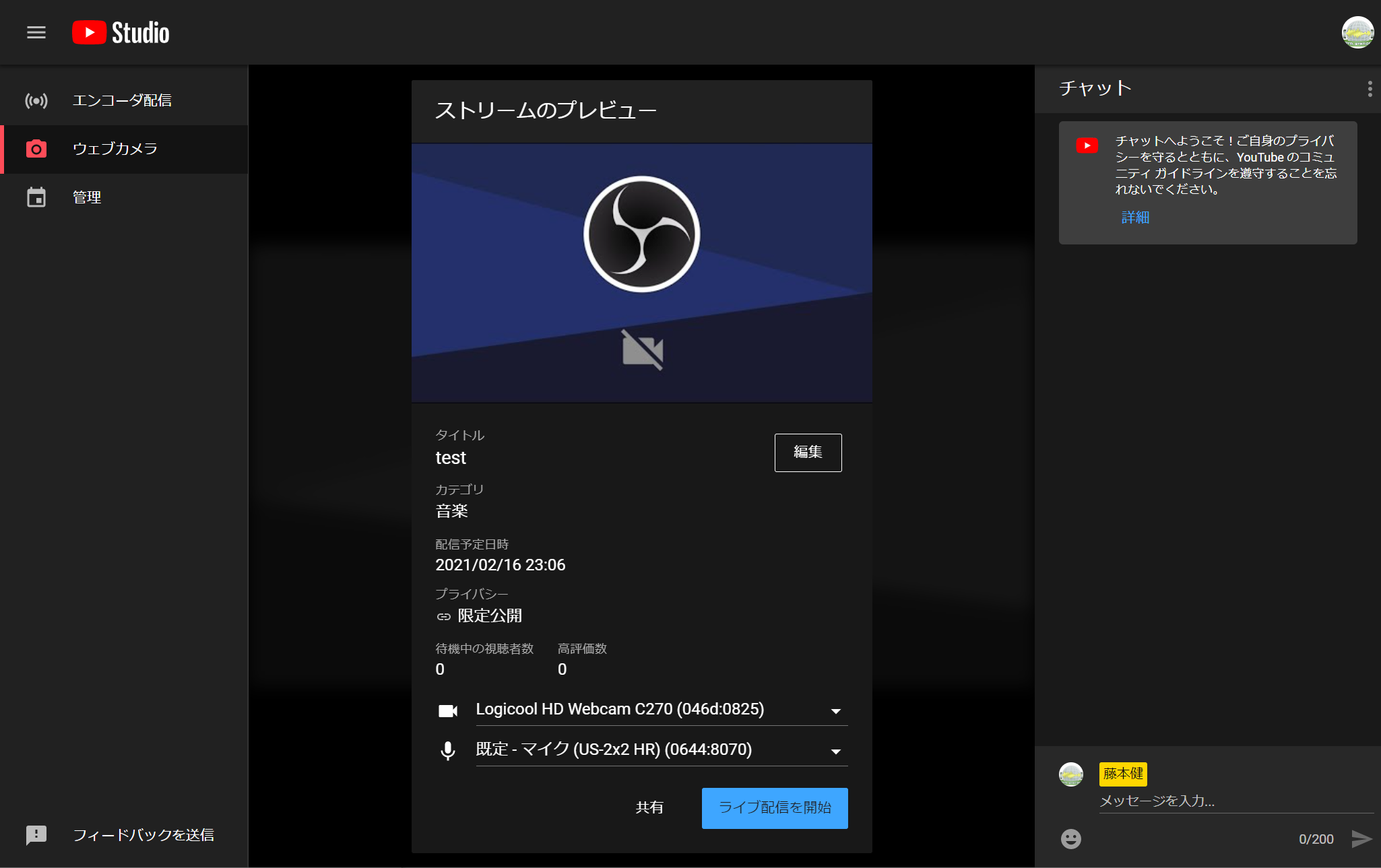This screenshot has width=1381, height=868.
Task: Click the camera-off icon on preview
Action: click(643, 350)
